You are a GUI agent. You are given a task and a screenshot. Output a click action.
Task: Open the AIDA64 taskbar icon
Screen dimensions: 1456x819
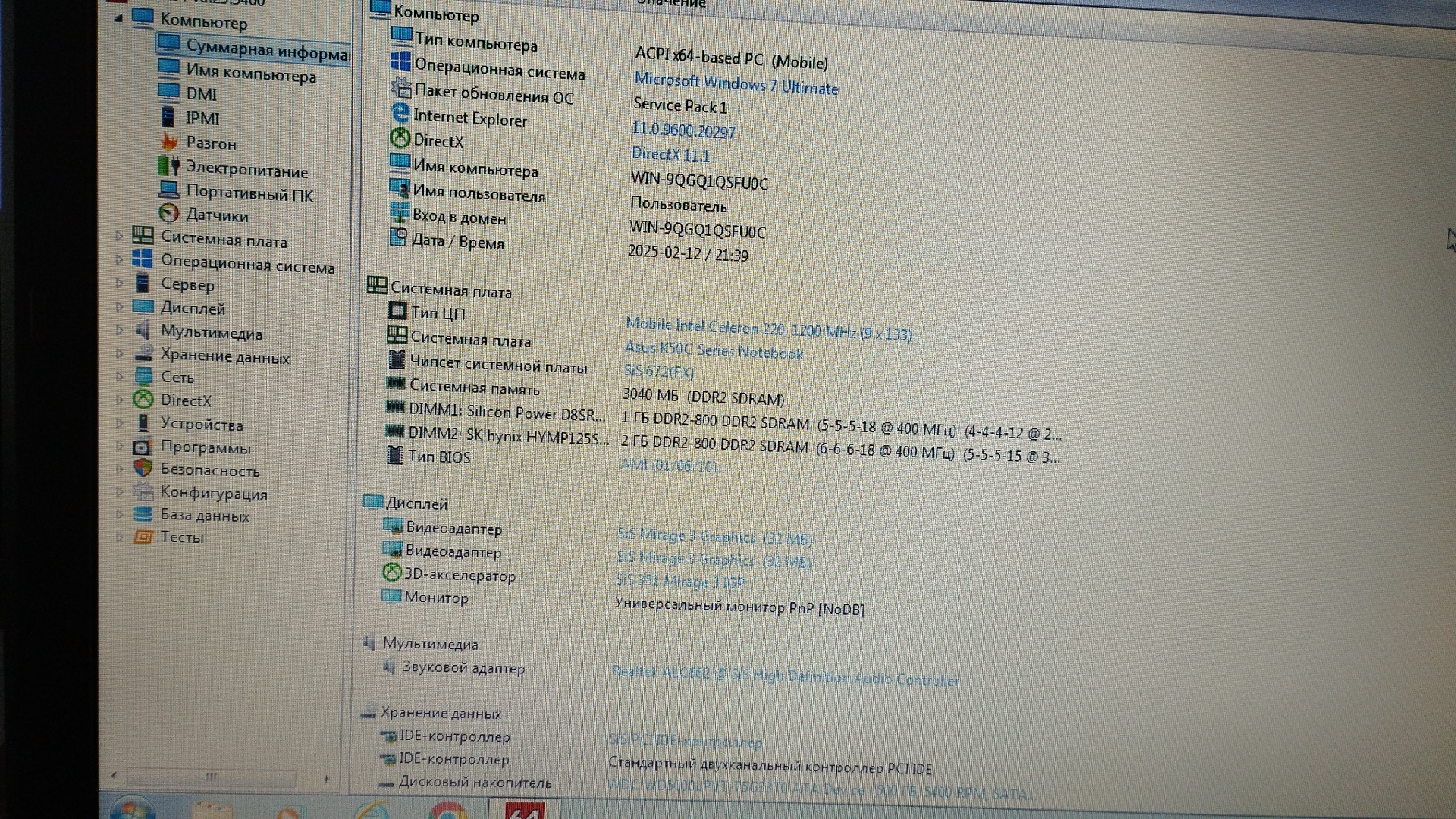525,808
